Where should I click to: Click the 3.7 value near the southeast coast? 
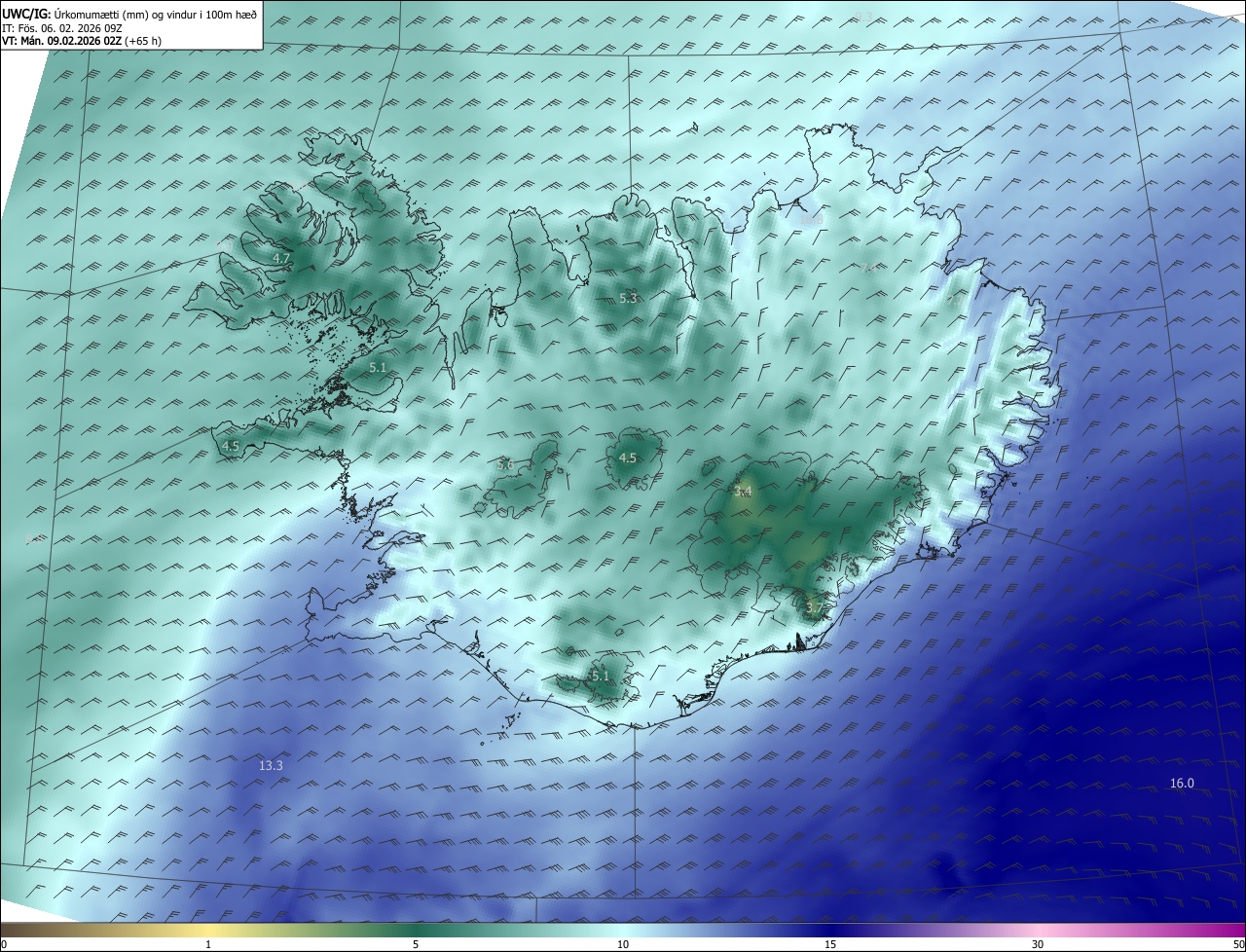coord(815,607)
